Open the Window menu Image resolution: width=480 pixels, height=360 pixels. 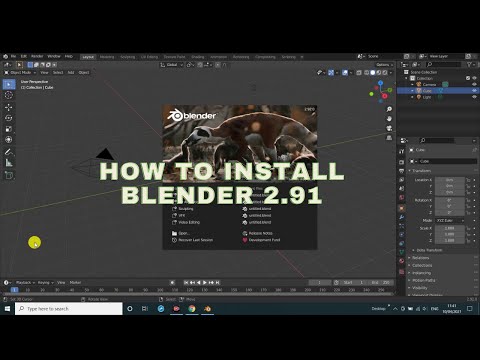[54, 56]
